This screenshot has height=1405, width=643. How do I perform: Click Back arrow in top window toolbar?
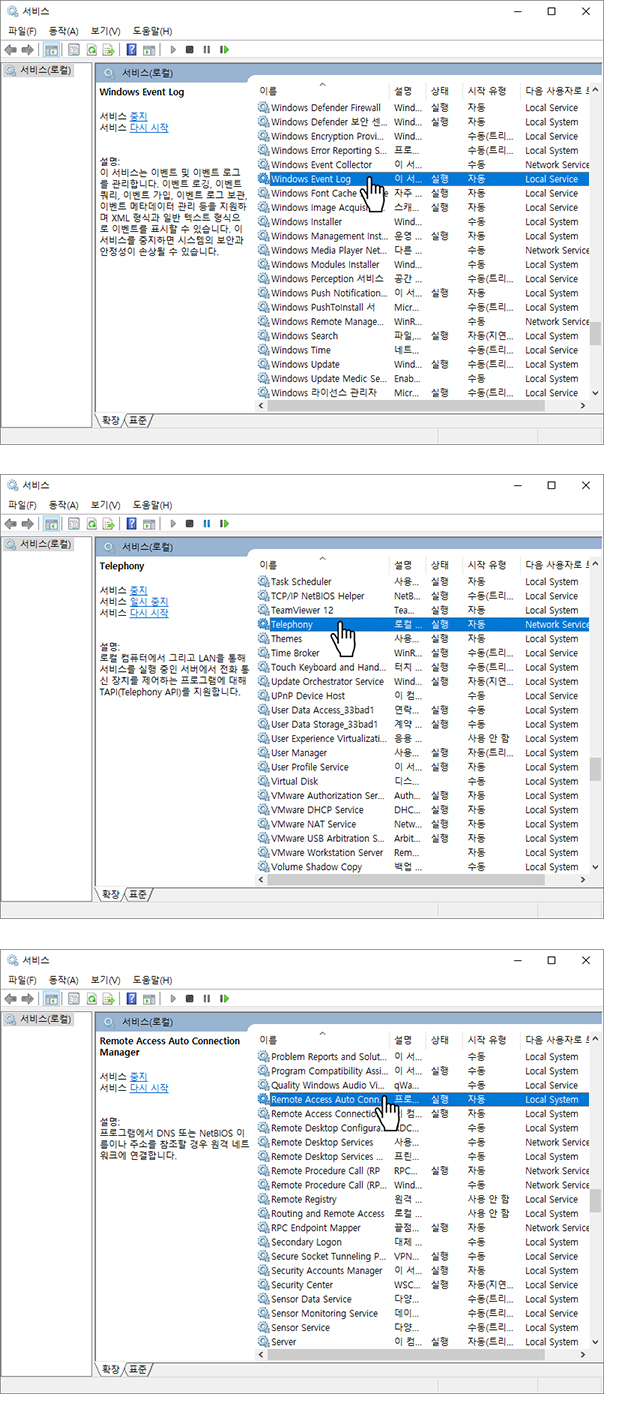coord(10,49)
